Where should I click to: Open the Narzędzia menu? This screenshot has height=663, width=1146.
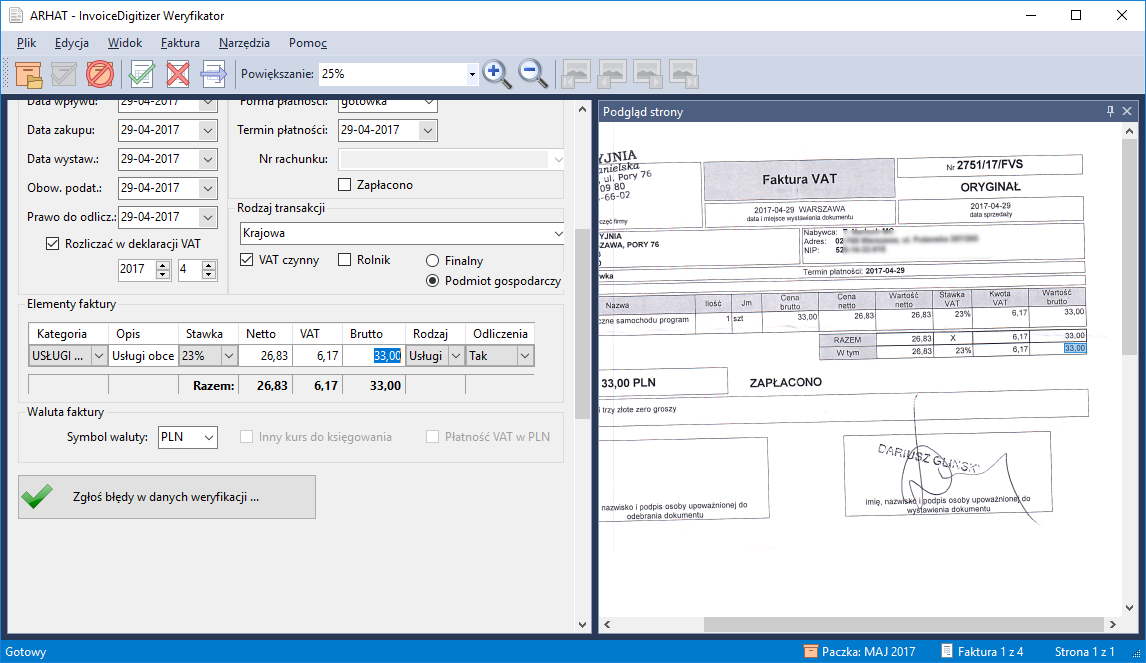244,43
